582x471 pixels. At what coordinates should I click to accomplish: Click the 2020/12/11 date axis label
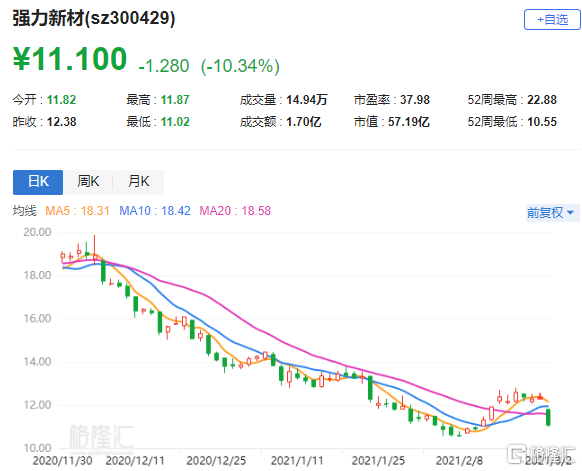[x=135, y=461]
